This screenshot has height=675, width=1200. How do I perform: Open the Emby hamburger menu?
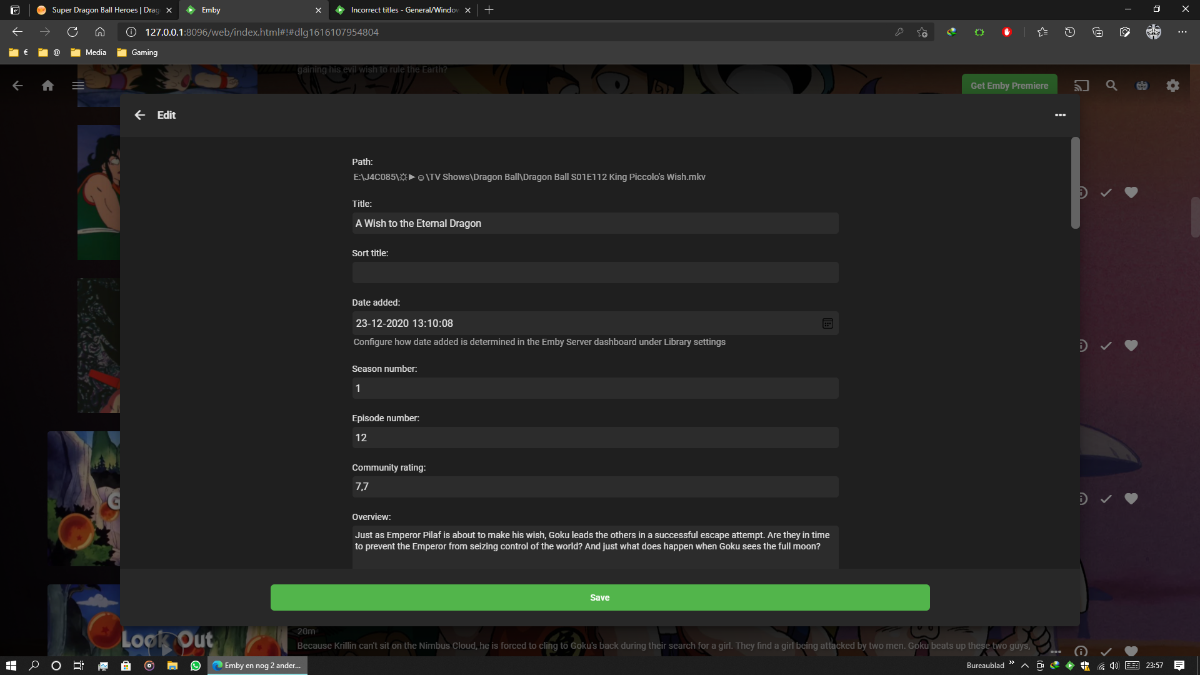(x=77, y=86)
